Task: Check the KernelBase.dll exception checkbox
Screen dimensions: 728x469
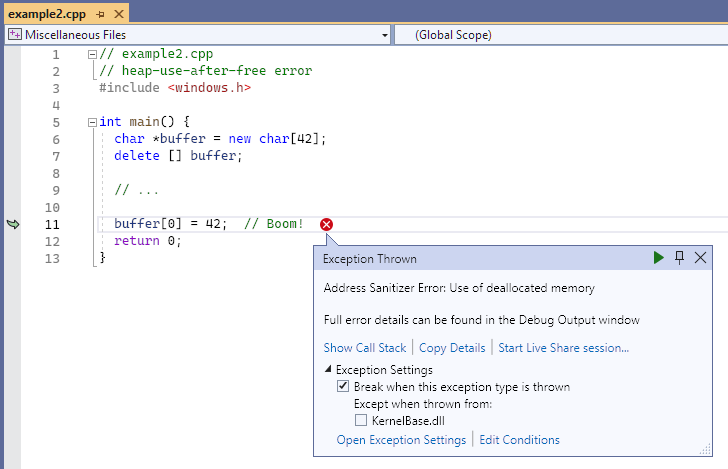Action: pos(361,420)
